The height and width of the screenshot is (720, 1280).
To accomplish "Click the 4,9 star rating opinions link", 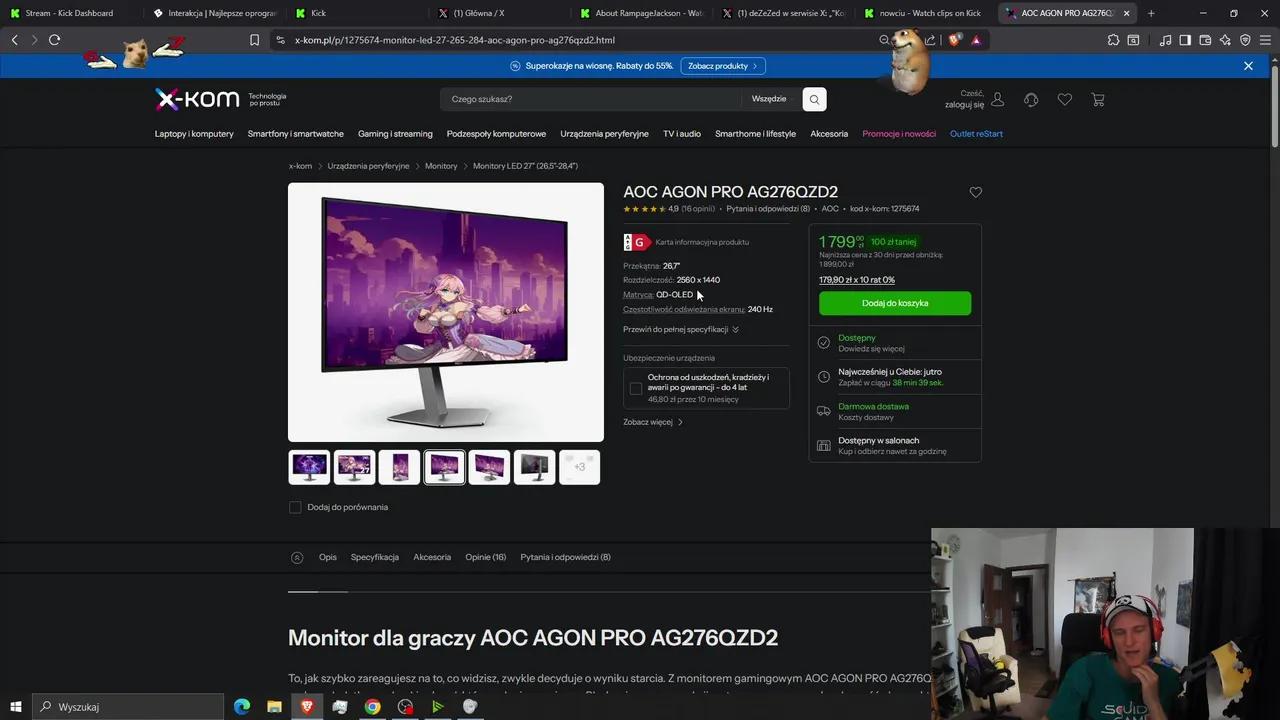I will [x=669, y=209].
